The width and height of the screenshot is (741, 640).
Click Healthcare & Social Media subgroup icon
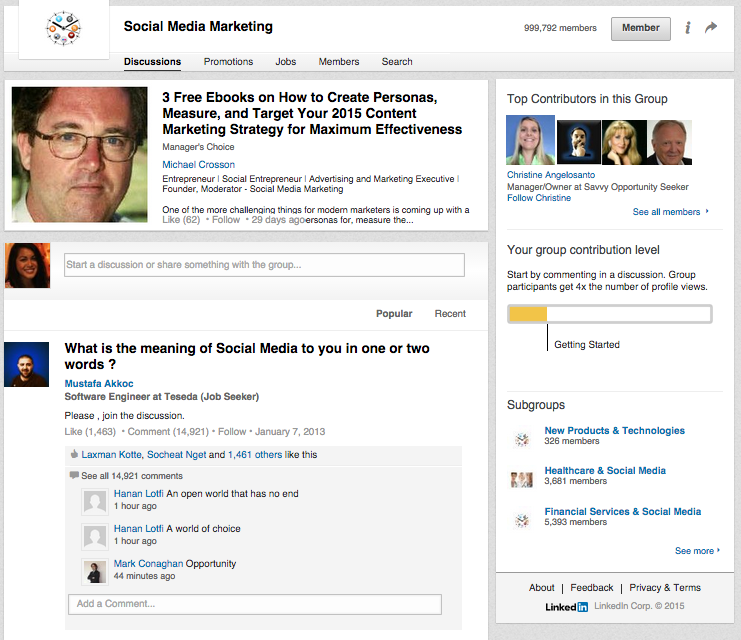522,480
